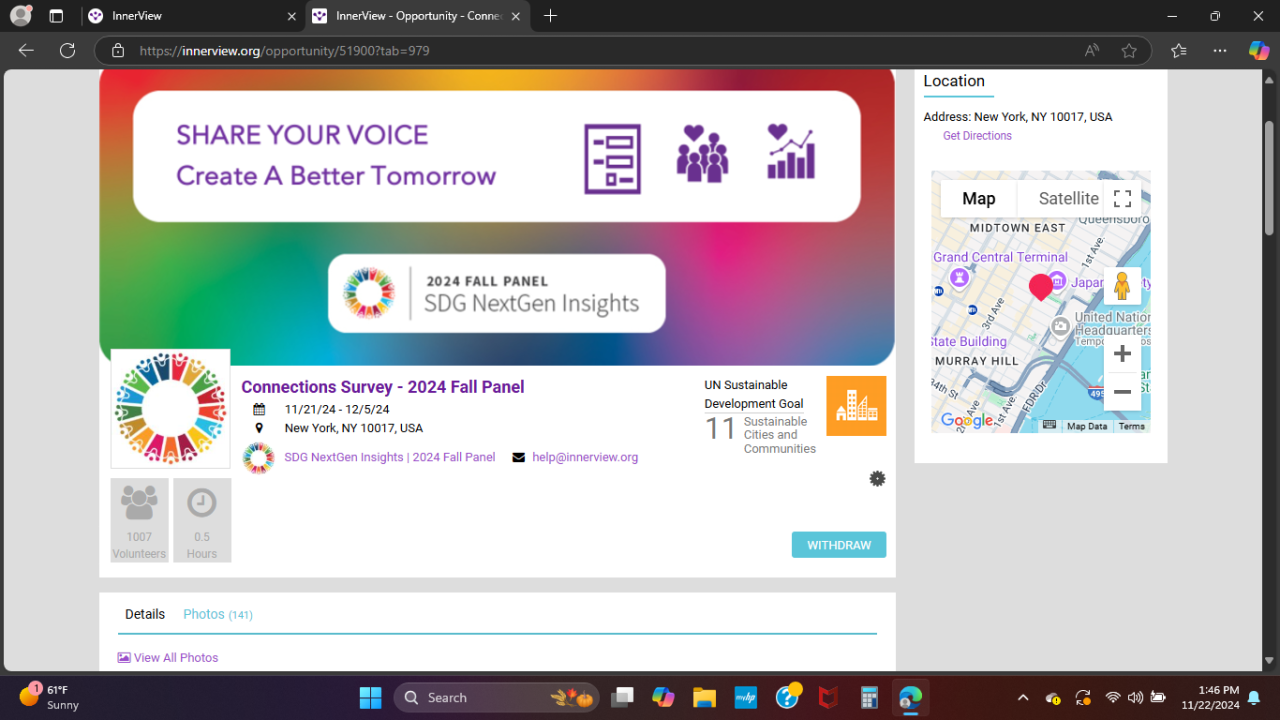Viewport: 1280px width, 720px height.
Task: Close the InnerView Opportunity tab
Action: click(x=517, y=16)
